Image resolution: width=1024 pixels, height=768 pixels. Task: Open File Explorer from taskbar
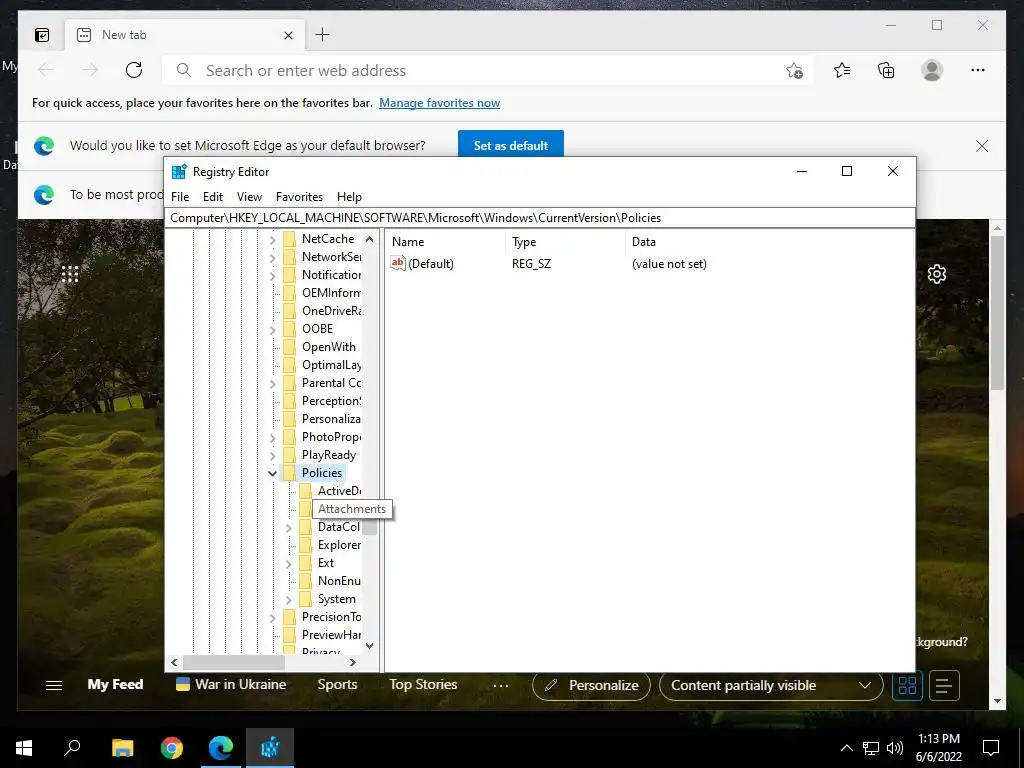point(122,748)
